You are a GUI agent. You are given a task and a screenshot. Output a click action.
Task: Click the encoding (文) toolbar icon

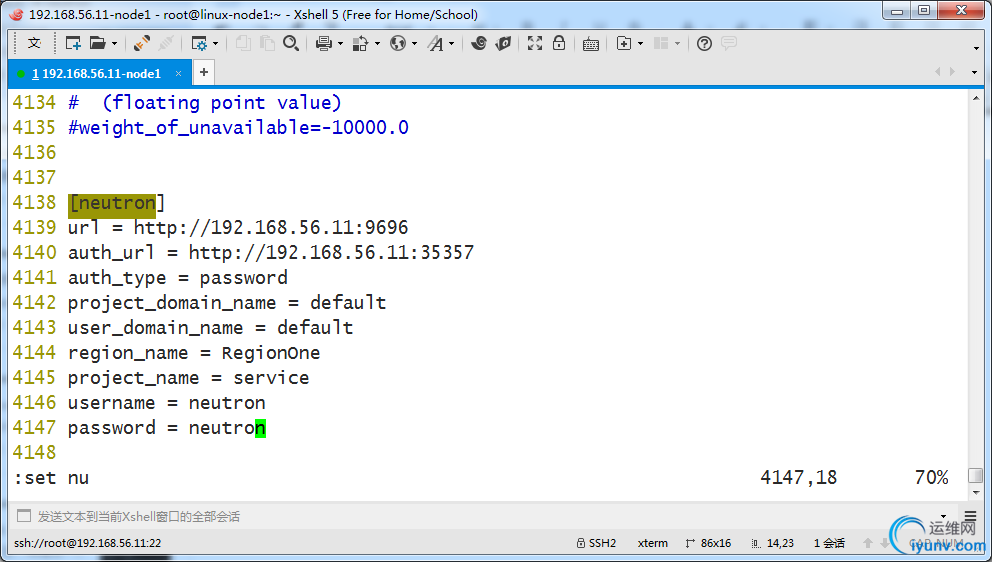tap(34, 43)
